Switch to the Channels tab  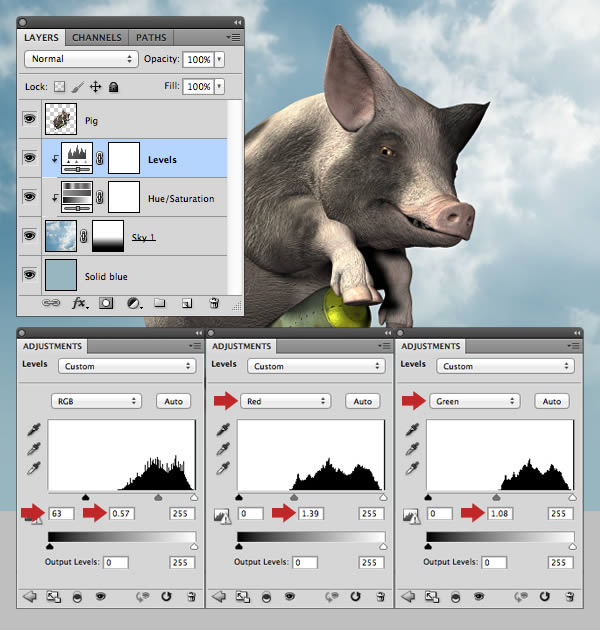(x=97, y=37)
